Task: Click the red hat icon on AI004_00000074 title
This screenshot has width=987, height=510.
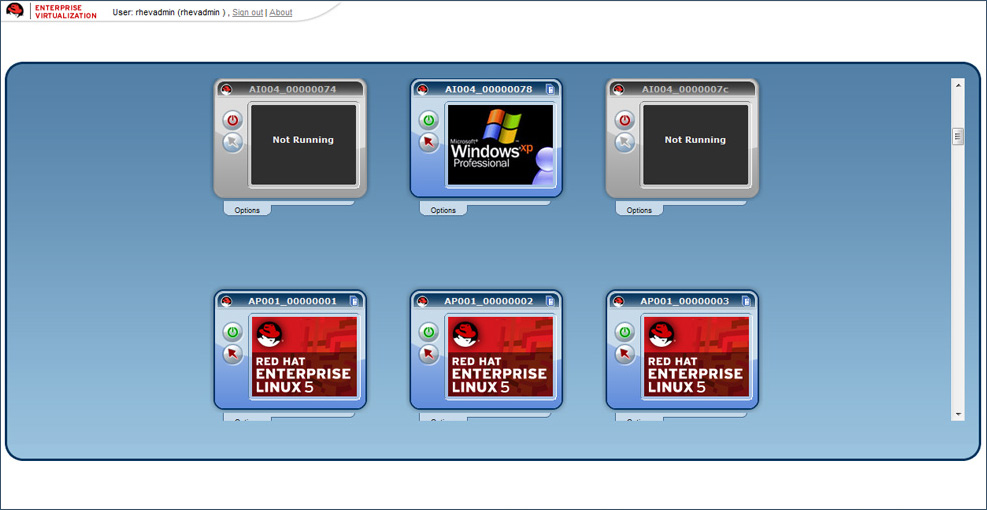Action: tap(227, 89)
